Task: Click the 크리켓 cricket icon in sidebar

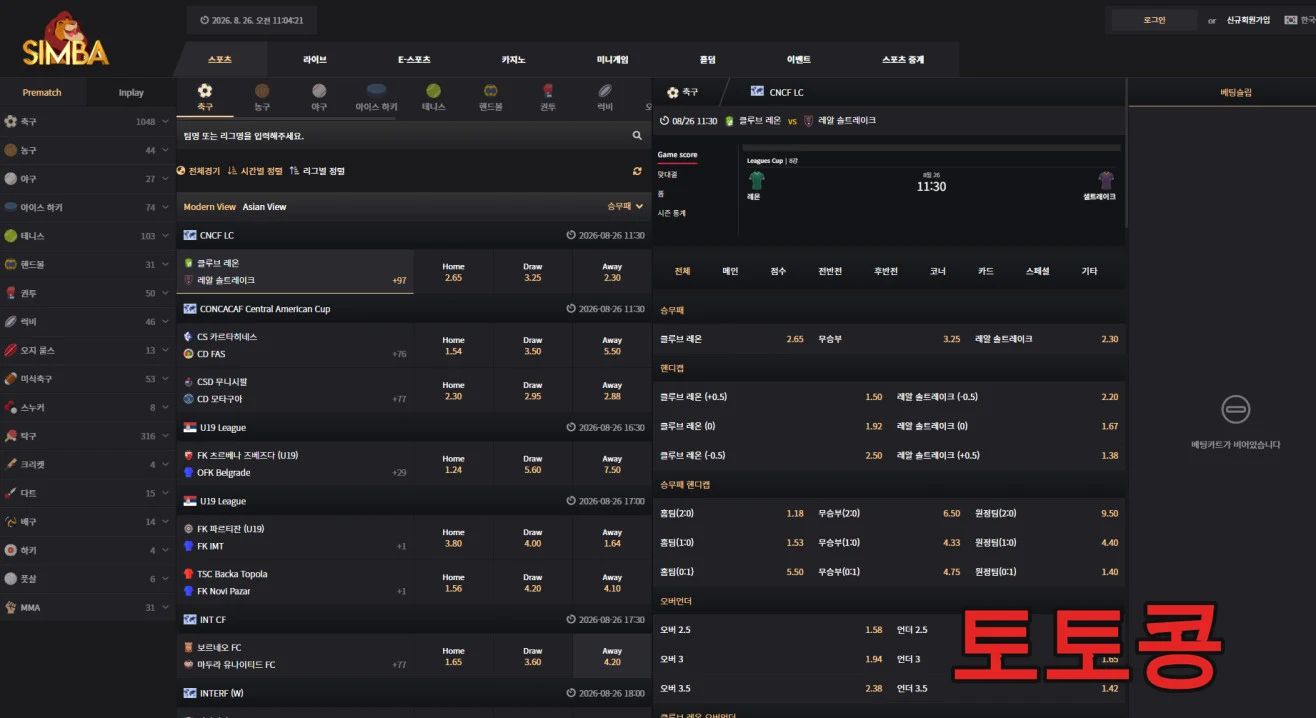Action: [x=11, y=464]
